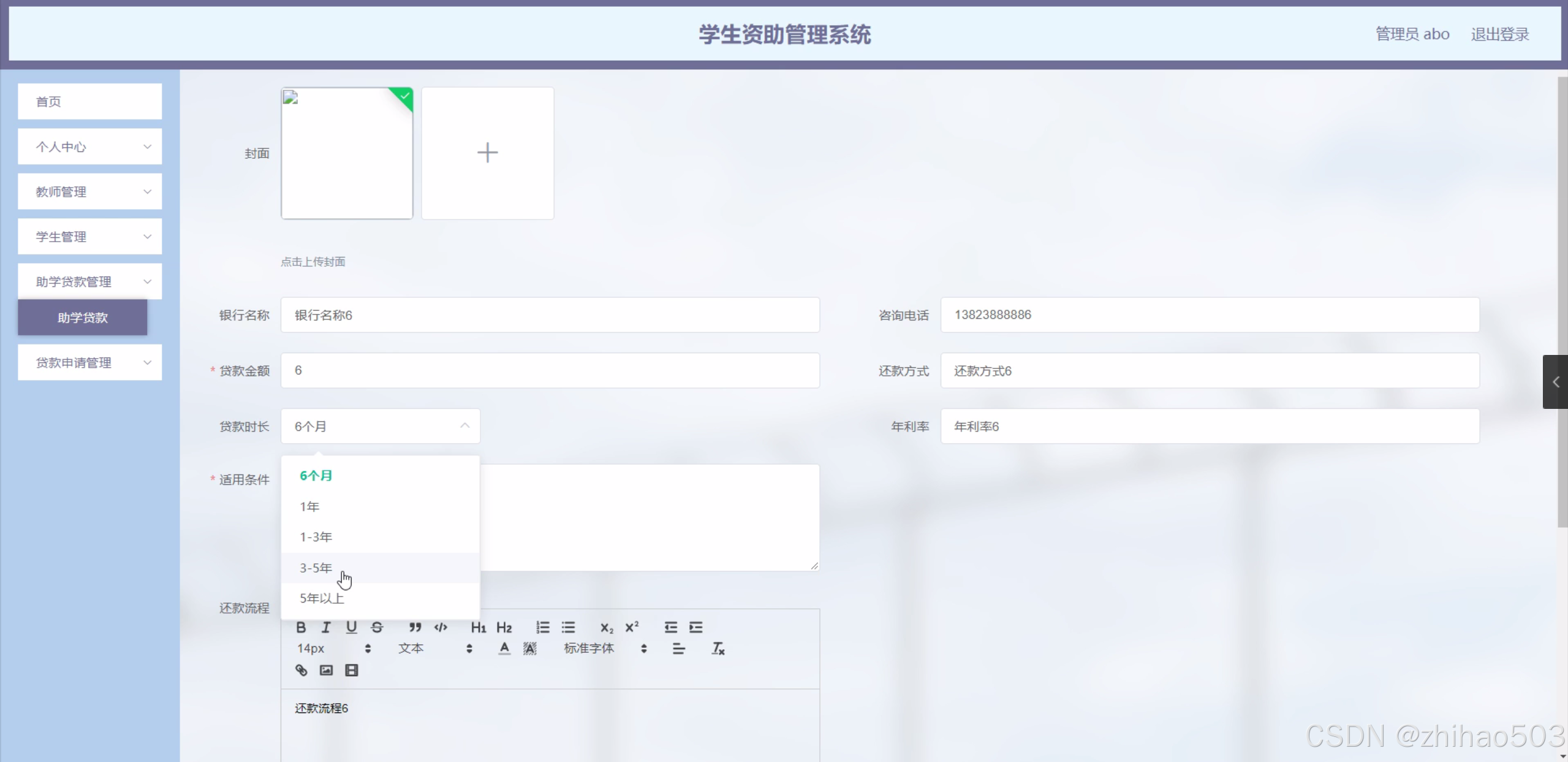Expand the 教师管理 sidebar menu
1568x762 pixels.
(90, 192)
